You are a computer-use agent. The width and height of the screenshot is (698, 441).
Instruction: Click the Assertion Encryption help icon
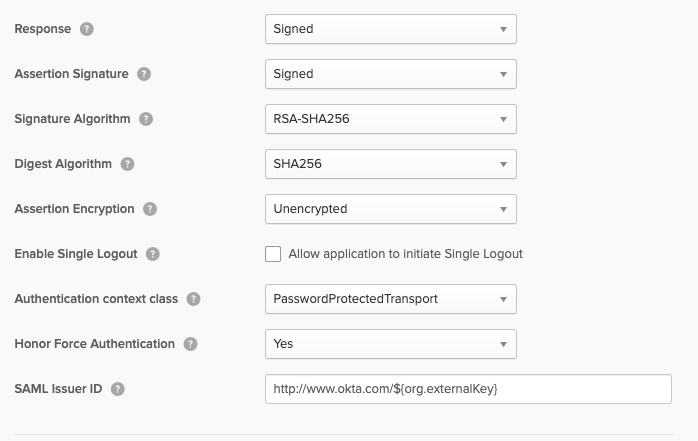150,209
